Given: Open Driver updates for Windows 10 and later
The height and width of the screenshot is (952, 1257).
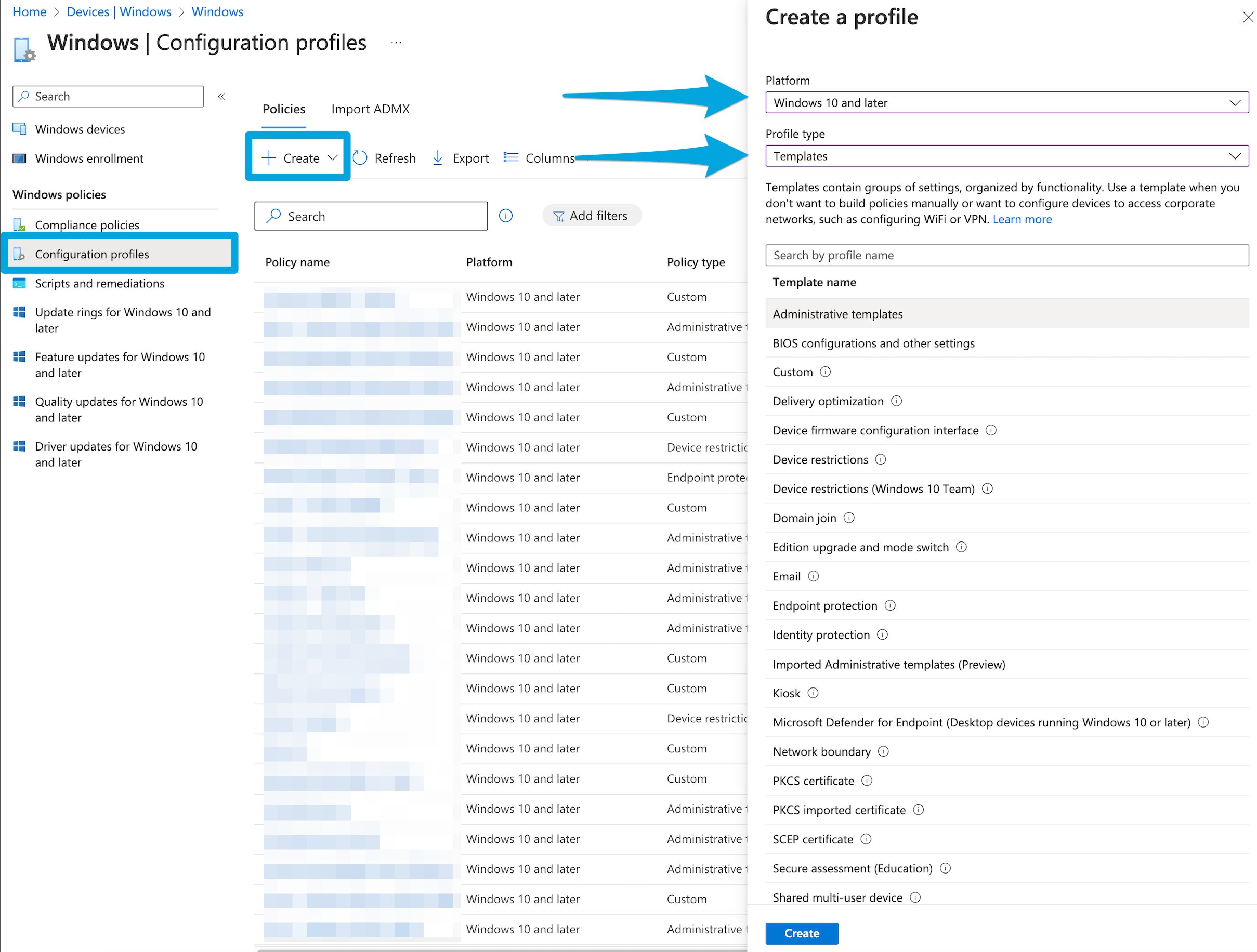Looking at the screenshot, I should 116,454.
